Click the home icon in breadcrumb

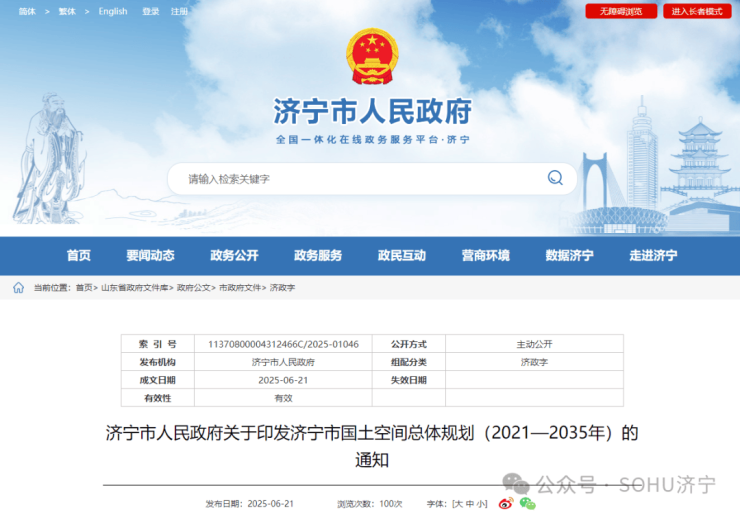point(18,288)
